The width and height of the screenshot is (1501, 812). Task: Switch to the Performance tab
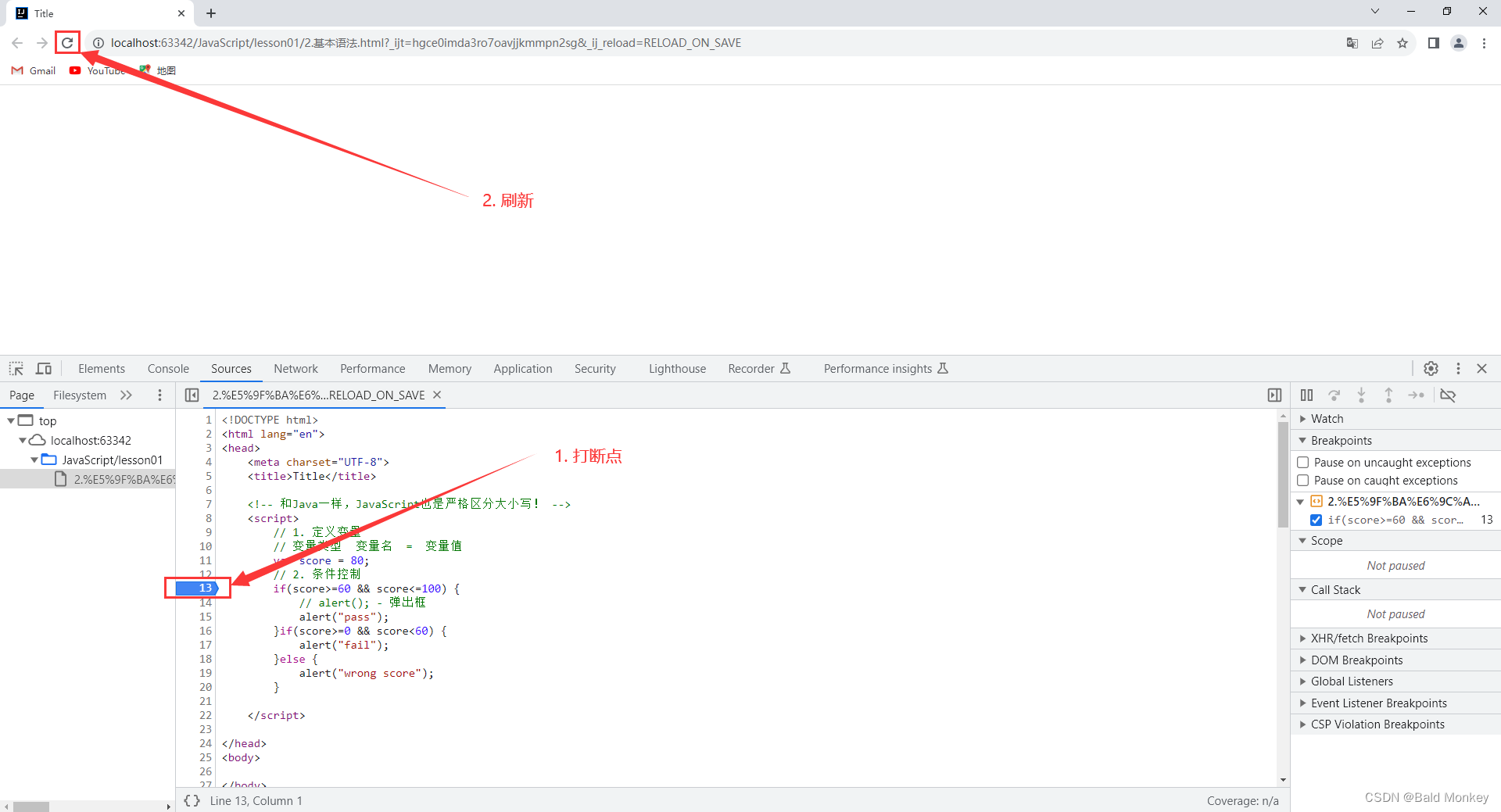[372, 369]
